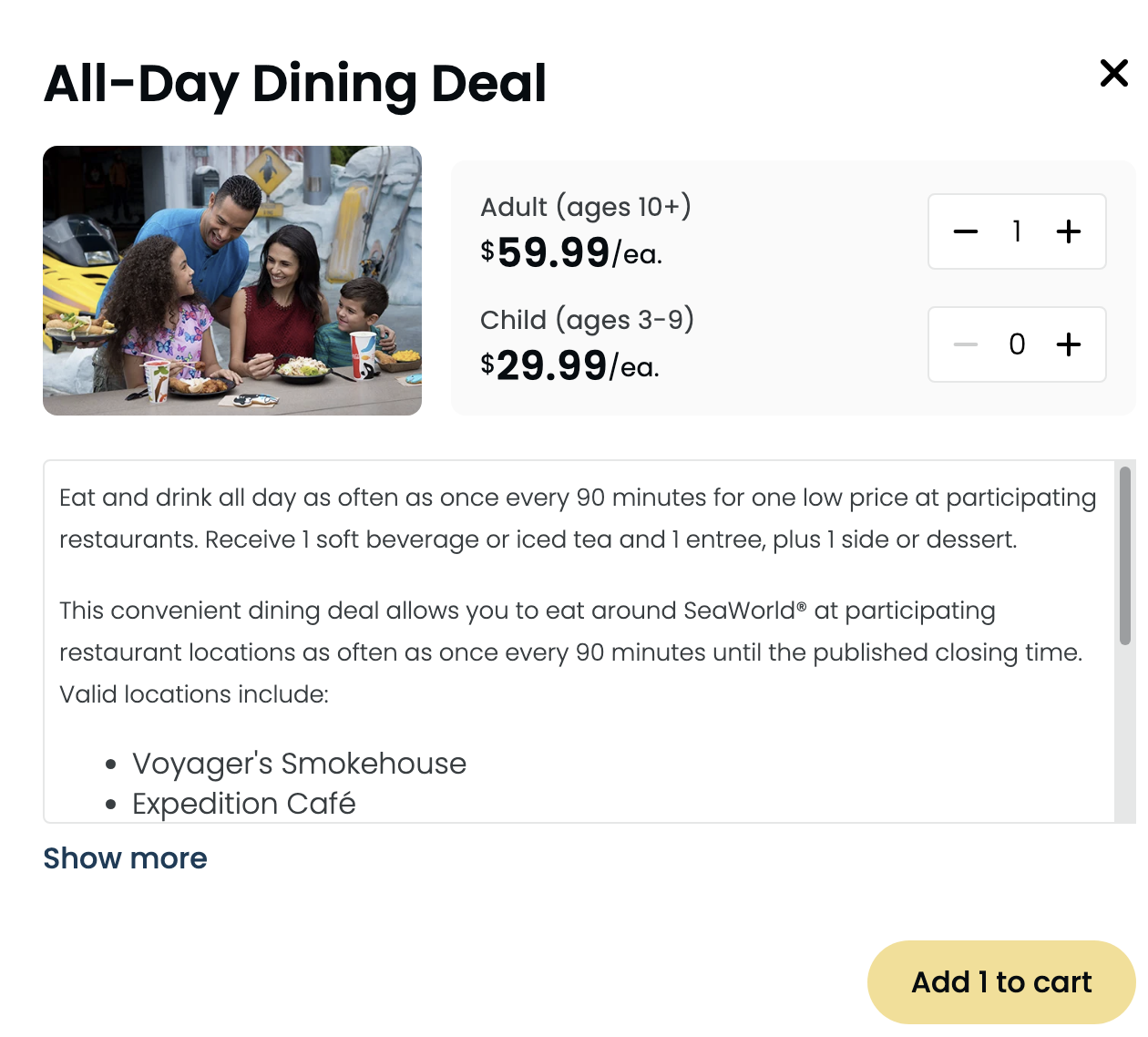Image resolution: width=1148 pixels, height=1037 pixels.
Task: Select the Expedition Café list item
Action: [243, 804]
